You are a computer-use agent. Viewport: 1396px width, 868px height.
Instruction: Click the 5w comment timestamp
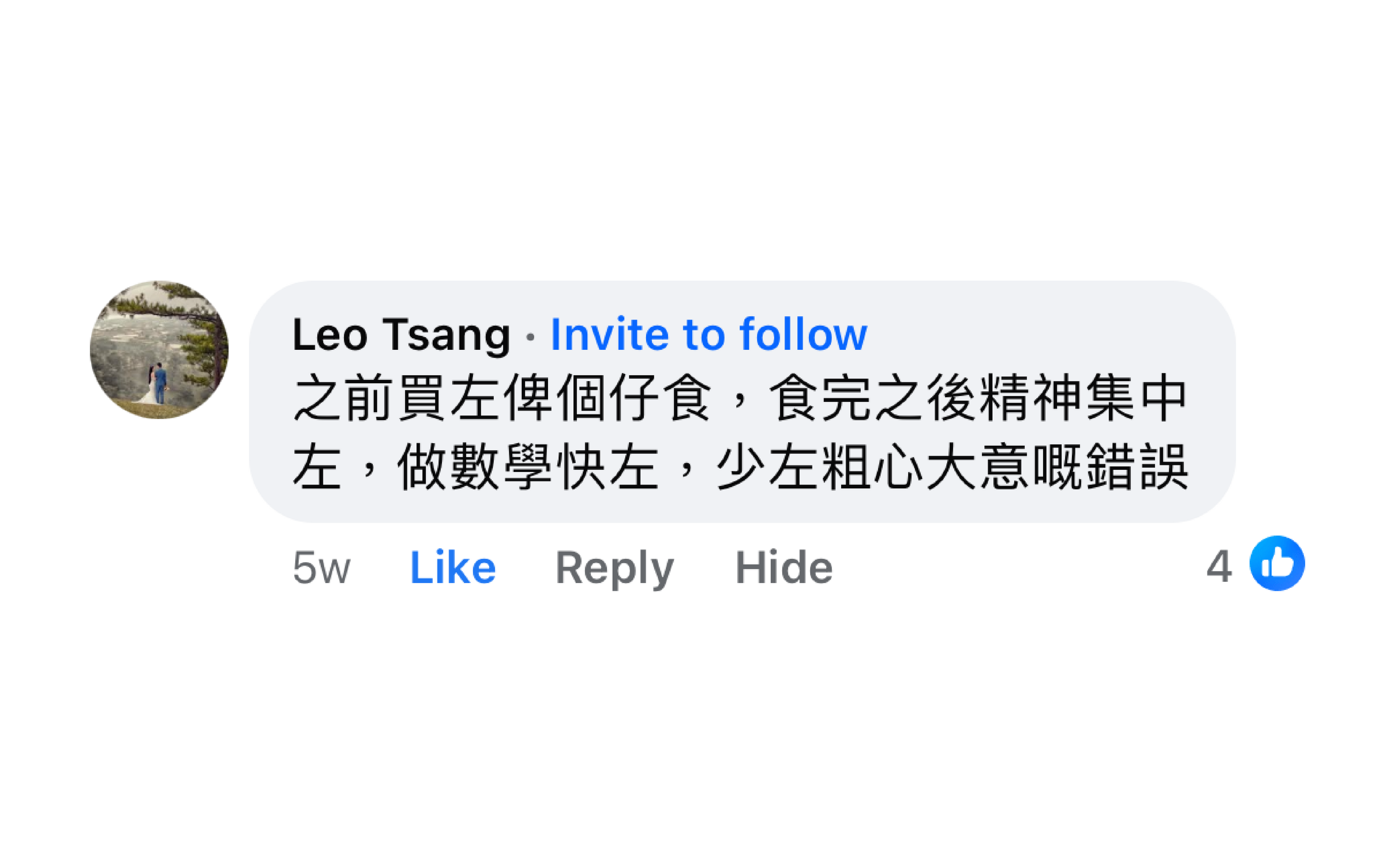point(321,568)
